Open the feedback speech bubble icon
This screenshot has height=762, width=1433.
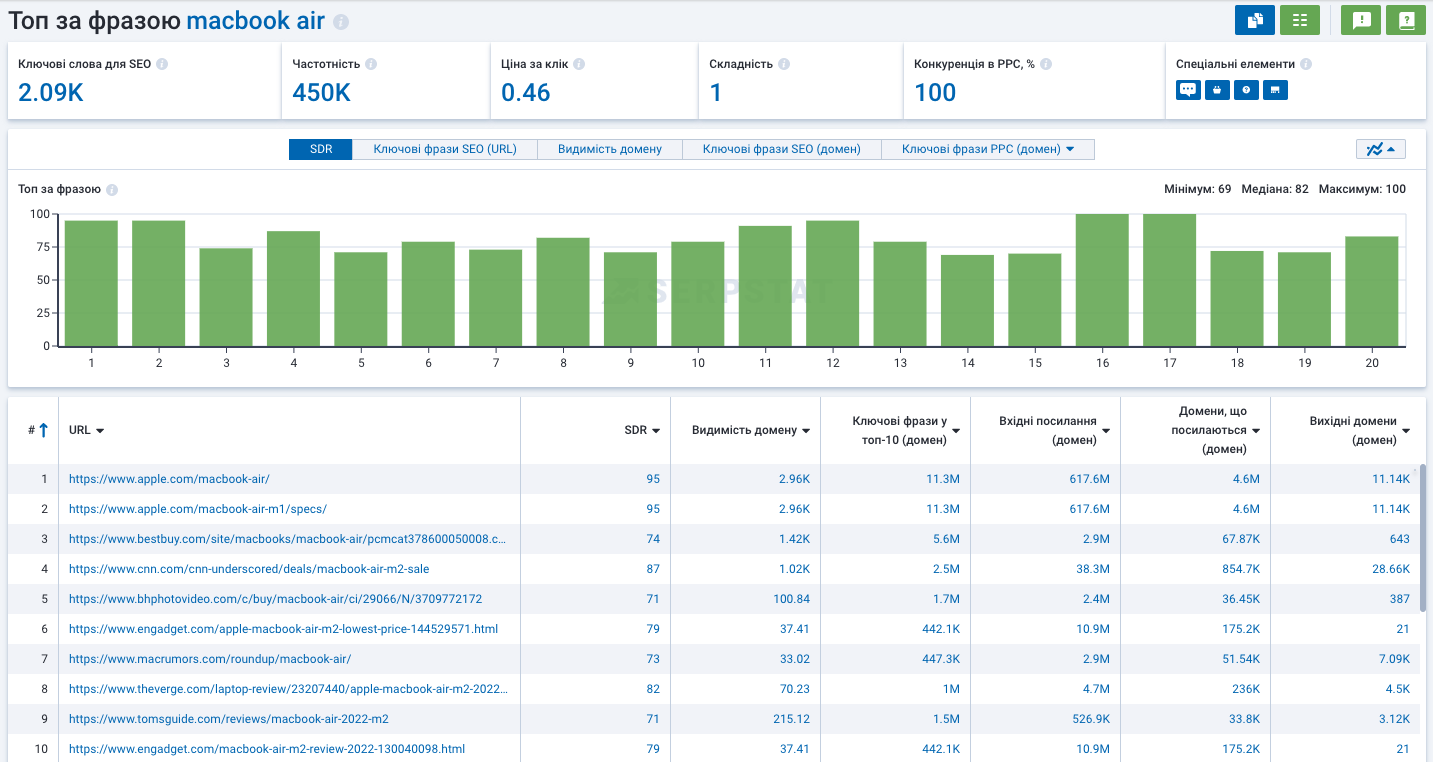pos(1361,20)
